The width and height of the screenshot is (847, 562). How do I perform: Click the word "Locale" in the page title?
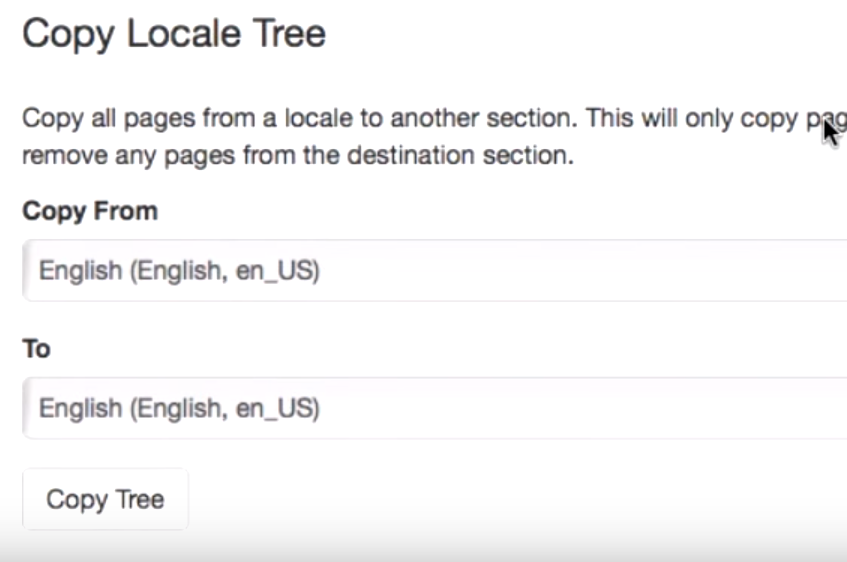tap(181, 34)
